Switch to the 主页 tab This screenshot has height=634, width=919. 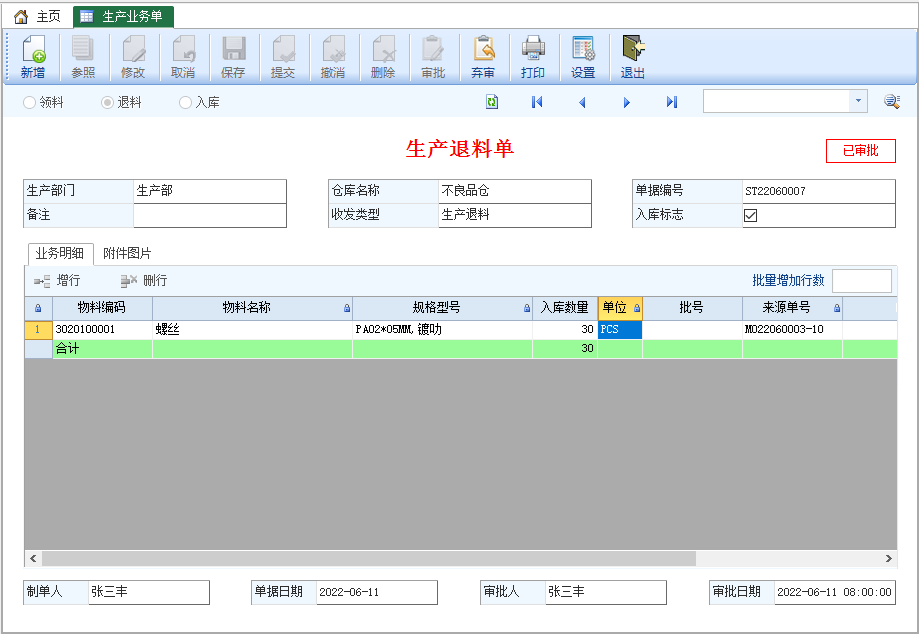pos(38,16)
